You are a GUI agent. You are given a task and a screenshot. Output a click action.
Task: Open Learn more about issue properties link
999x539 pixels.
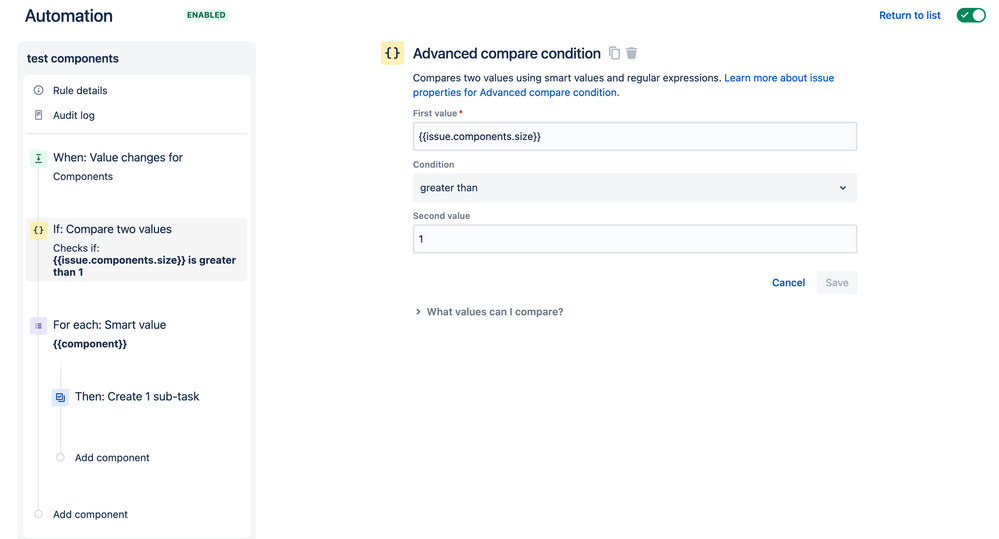coord(623,85)
